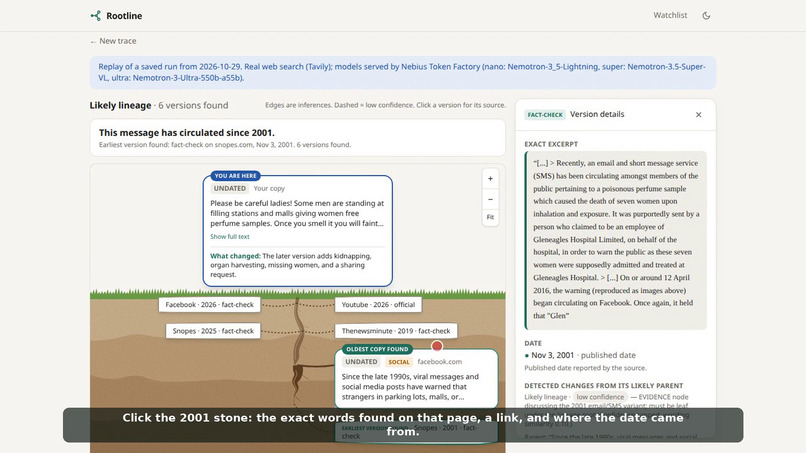
Task: Select the Snopes 2025 fact-check stone
Action: (213, 331)
